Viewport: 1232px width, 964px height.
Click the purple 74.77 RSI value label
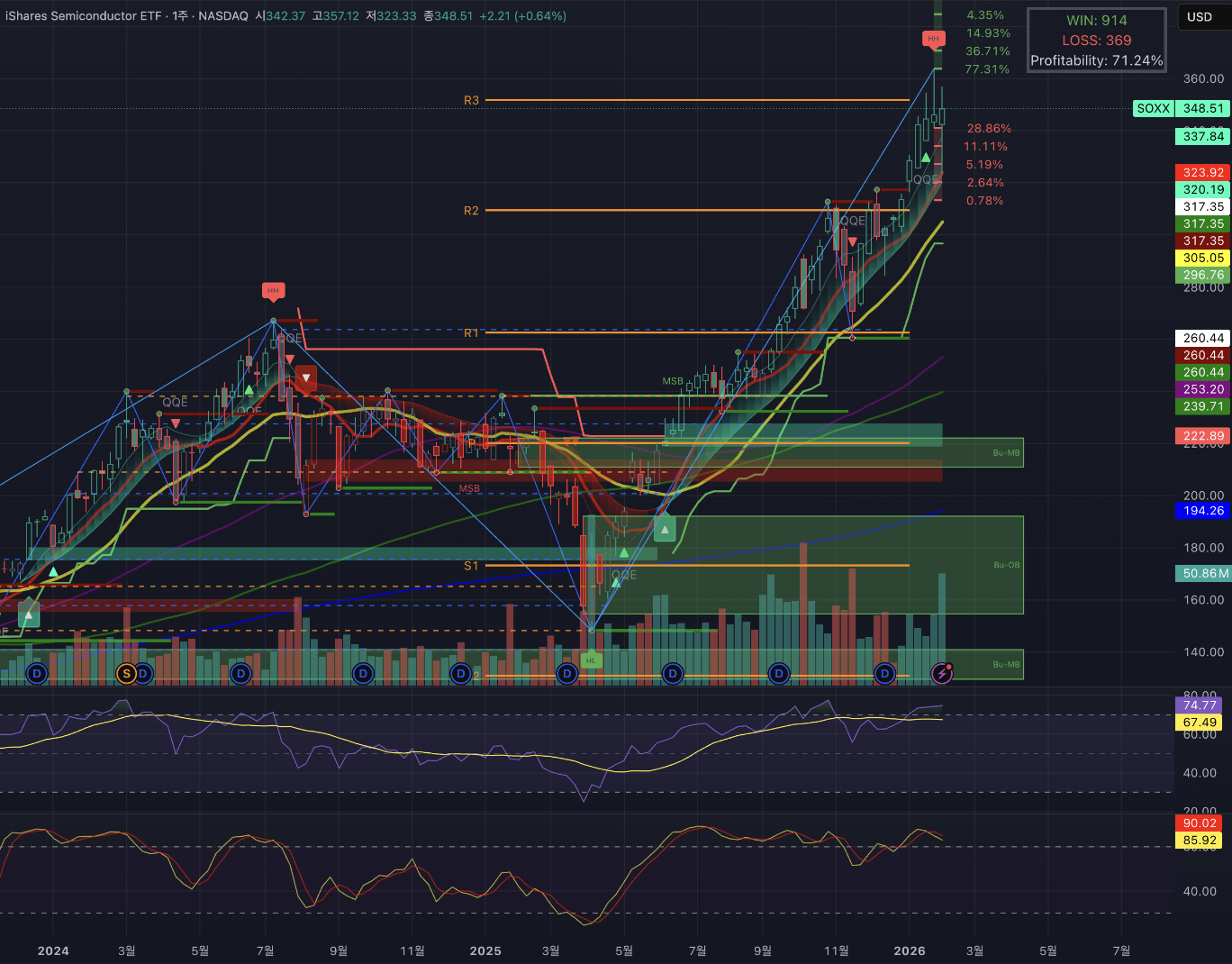tap(1200, 705)
